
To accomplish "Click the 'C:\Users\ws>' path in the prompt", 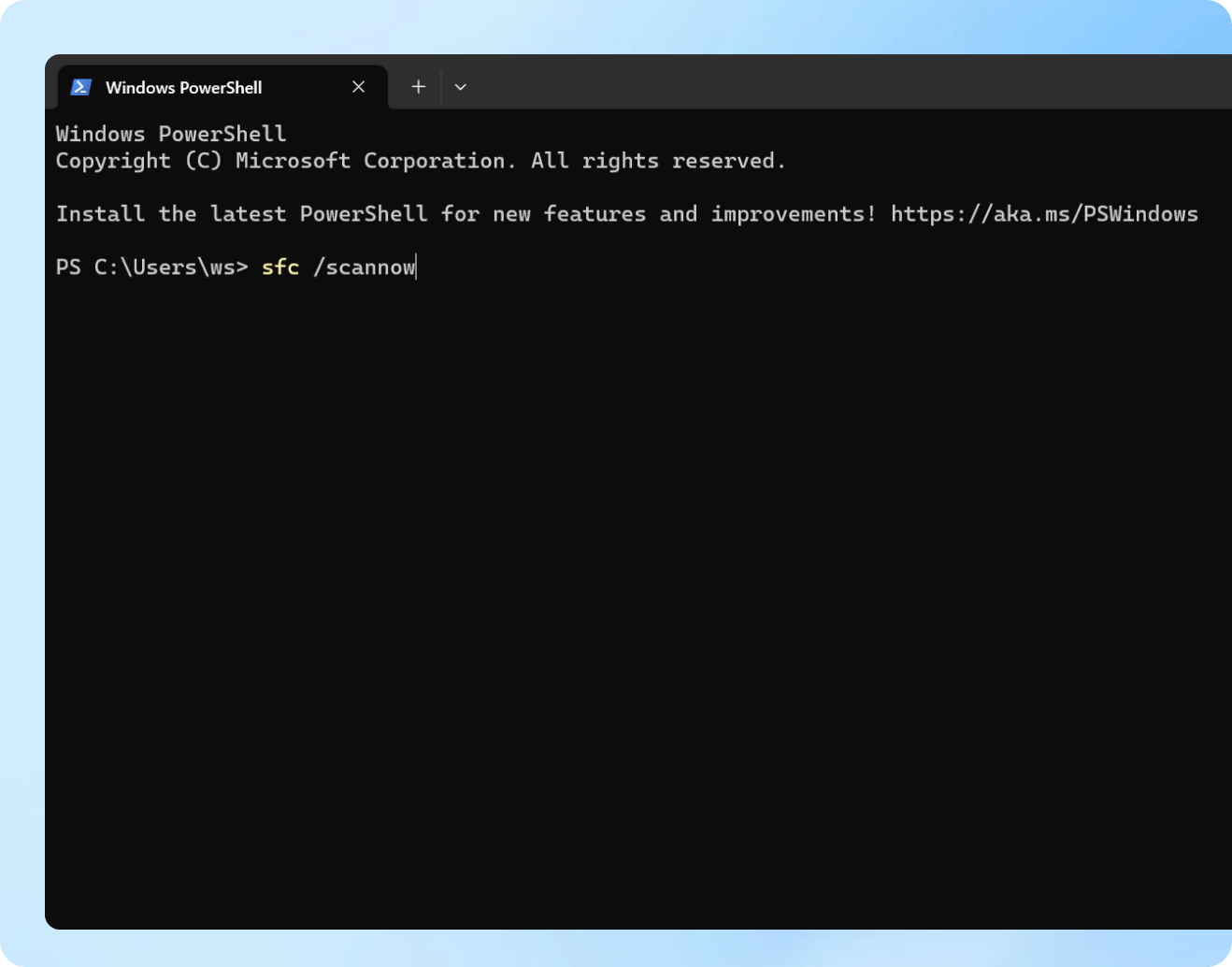I will pyautogui.click(x=171, y=267).
